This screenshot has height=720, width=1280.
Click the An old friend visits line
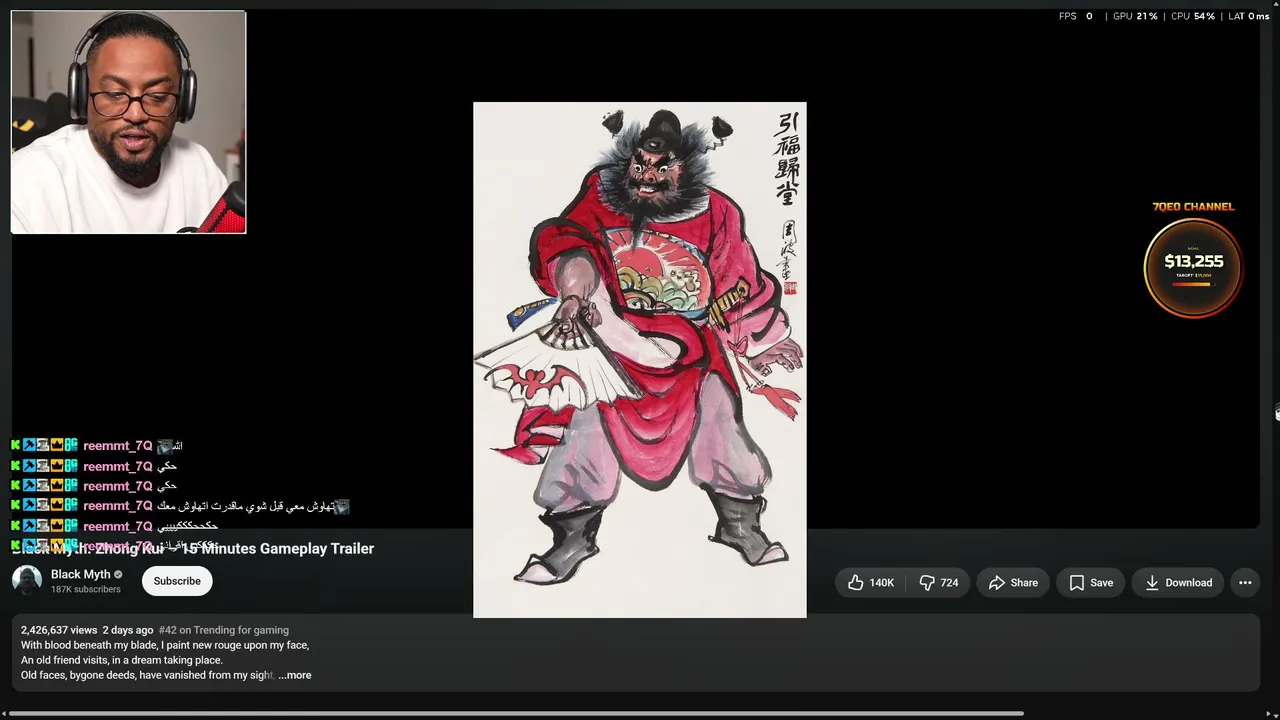coord(122,660)
